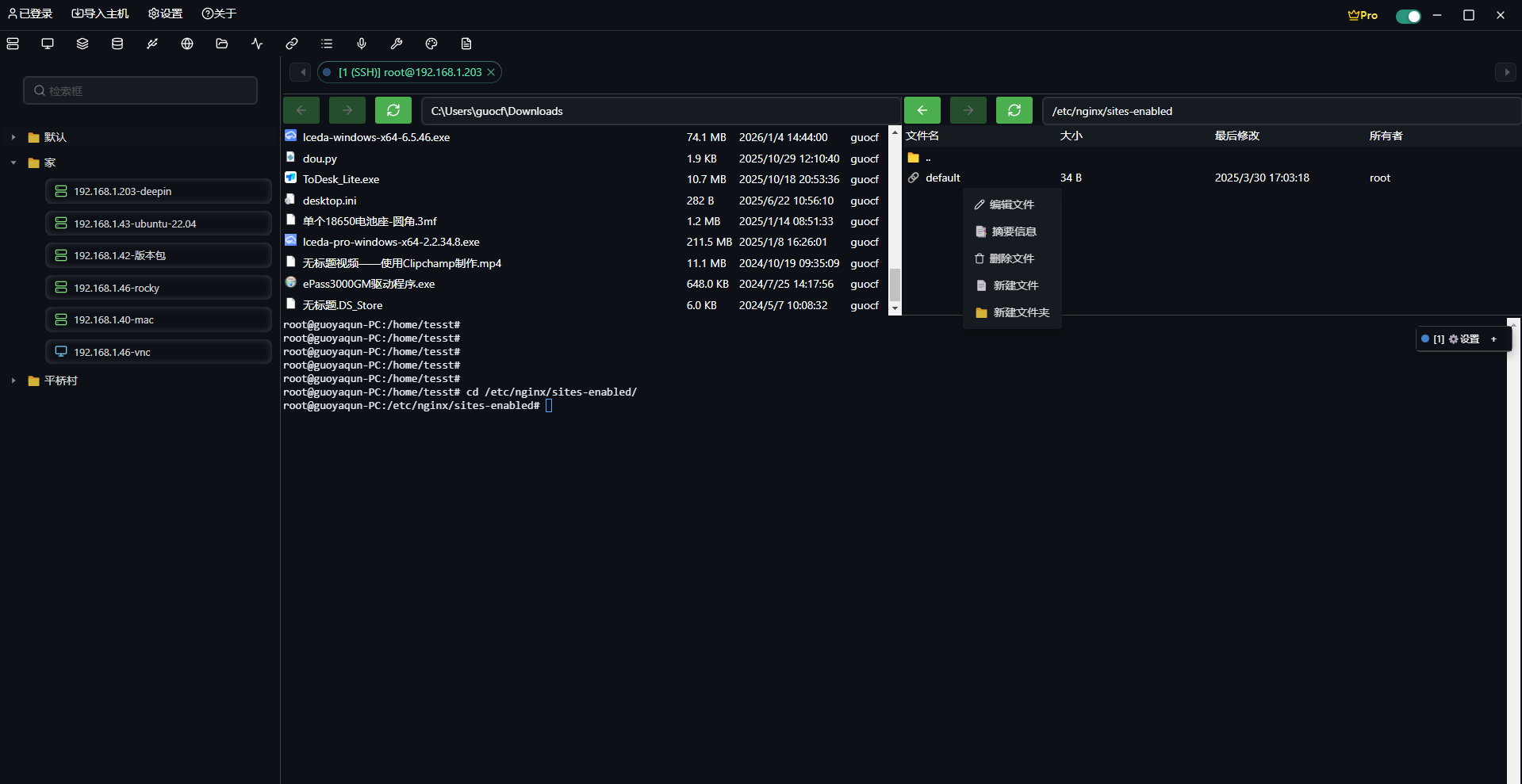1522x784 pixels.
Task: Click the globe icon in the toolbar
Action: (x=187, y=44)
